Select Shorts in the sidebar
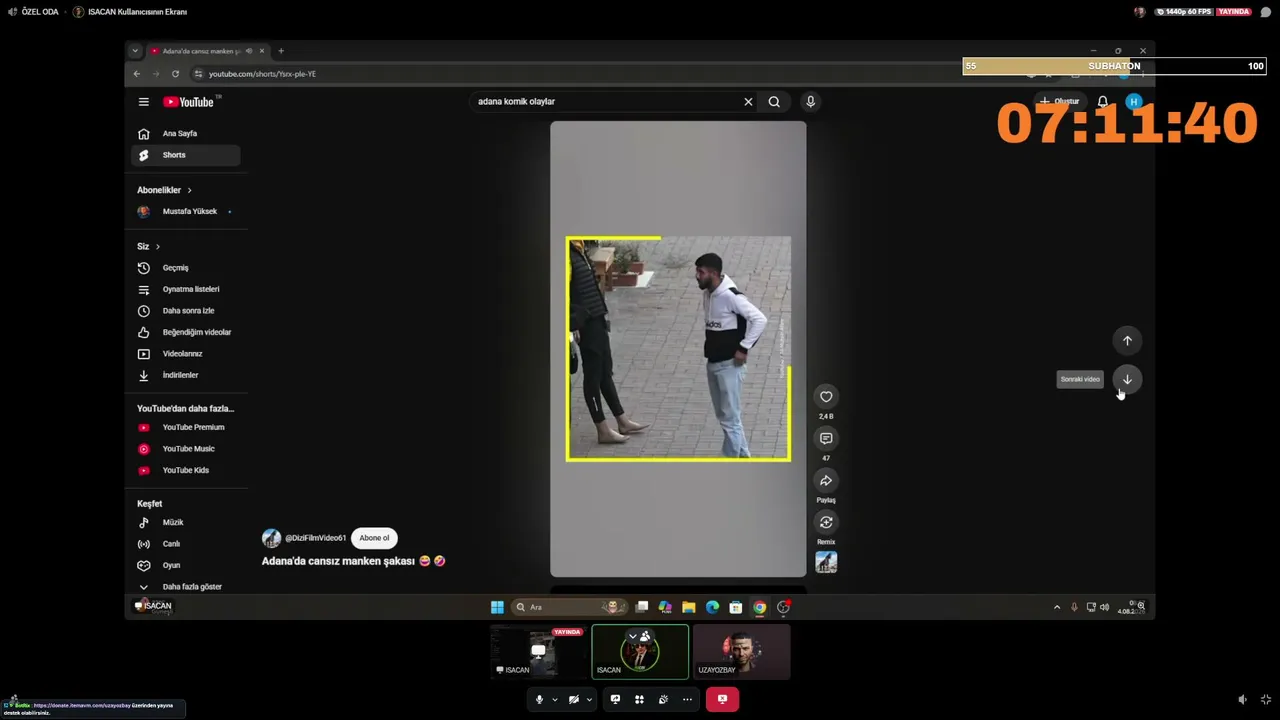Screen dimensions: 1280x720 185,155
